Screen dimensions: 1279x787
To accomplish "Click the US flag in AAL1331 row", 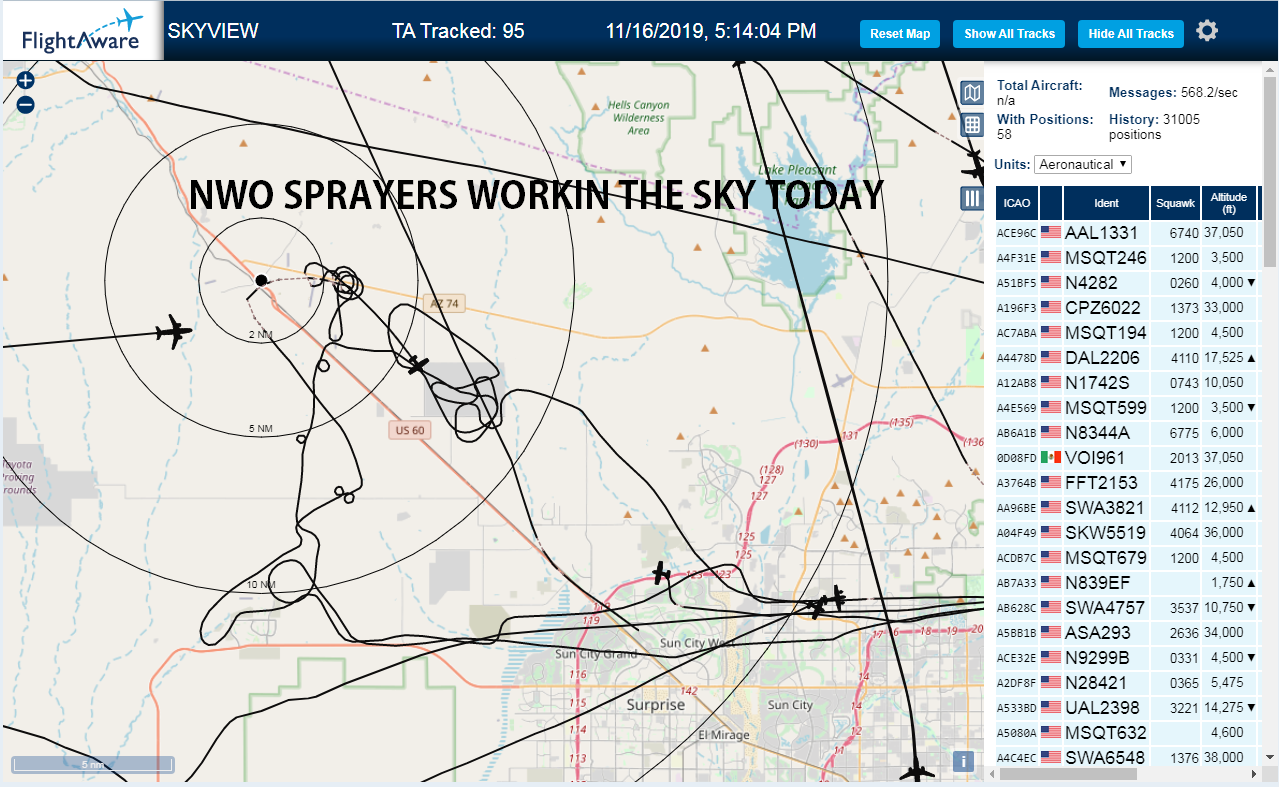I will tap(1051, 232).
